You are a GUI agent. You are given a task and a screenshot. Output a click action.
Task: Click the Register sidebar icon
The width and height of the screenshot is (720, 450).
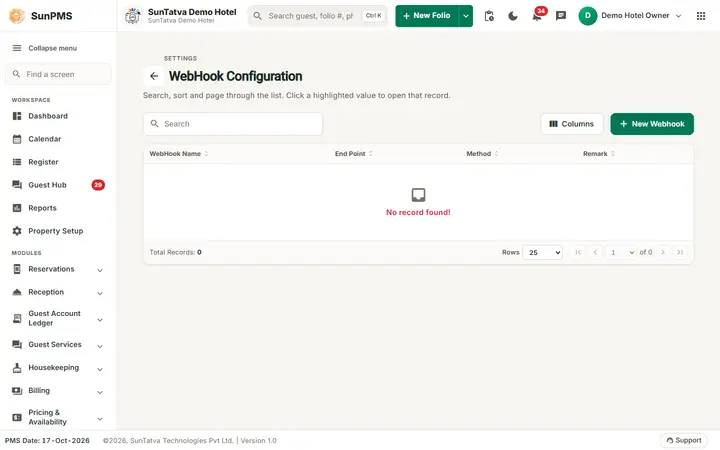[x=17, y=162]
